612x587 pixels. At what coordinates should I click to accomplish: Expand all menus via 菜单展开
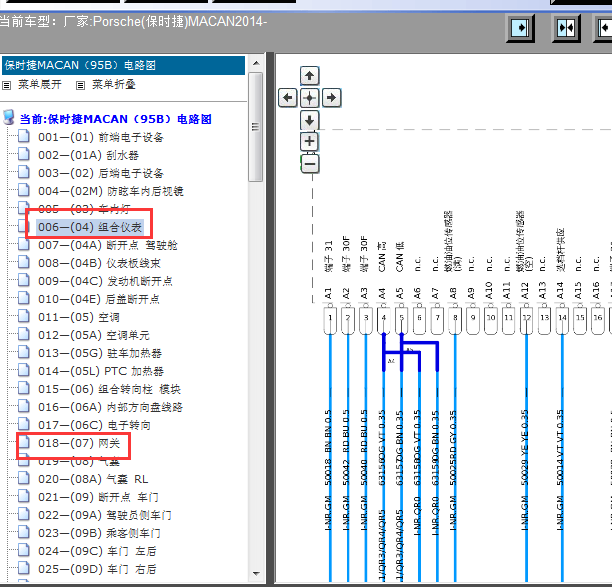click(40, 85)
